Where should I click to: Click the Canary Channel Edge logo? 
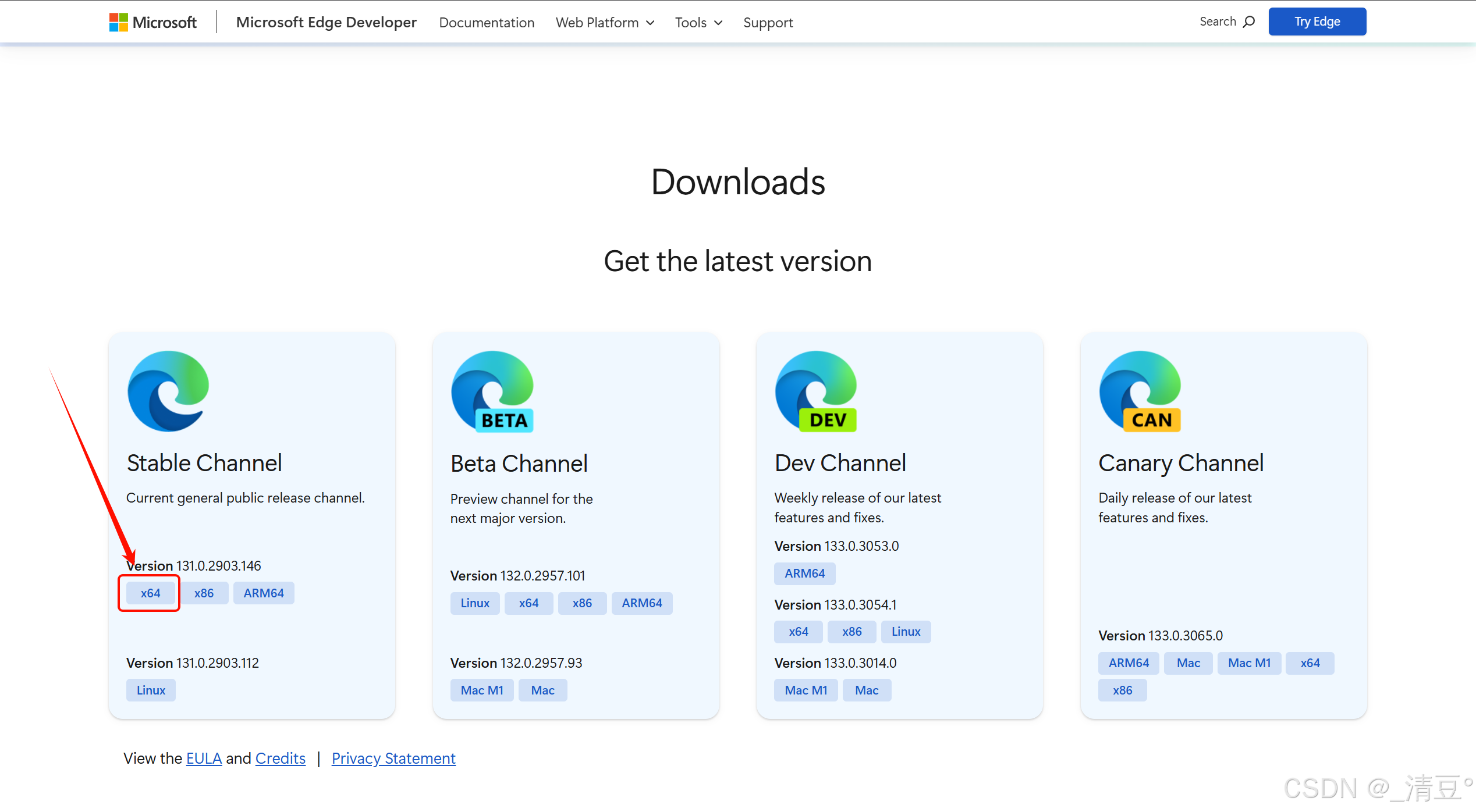[1140, 391]
